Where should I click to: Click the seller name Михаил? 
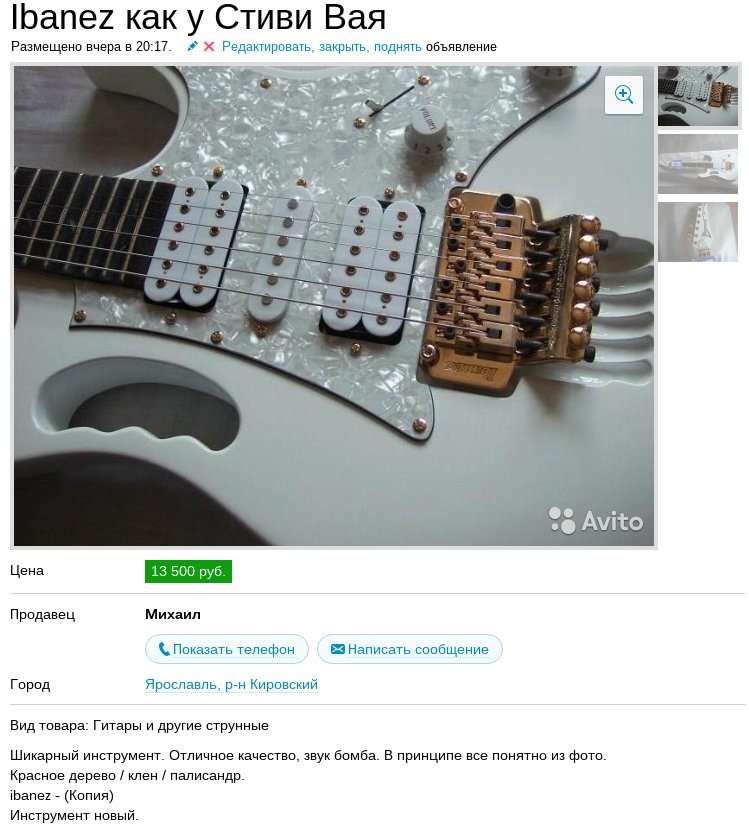pyautogui.click(x=173, y=615)
